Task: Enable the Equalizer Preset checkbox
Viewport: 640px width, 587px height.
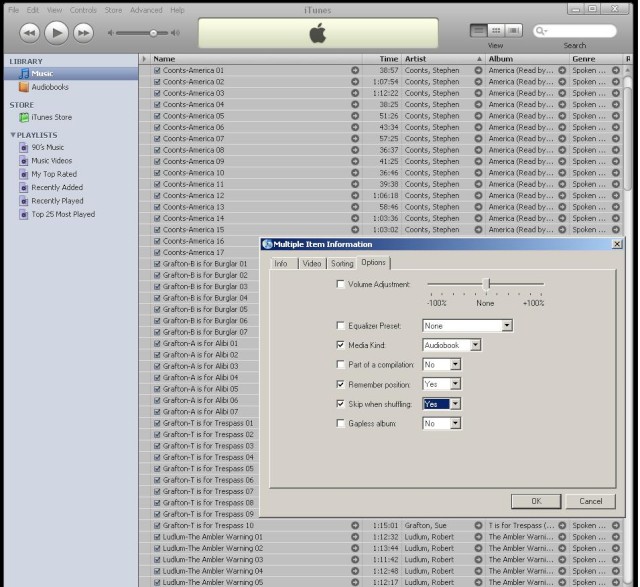Action: click(x=340, y=325)
